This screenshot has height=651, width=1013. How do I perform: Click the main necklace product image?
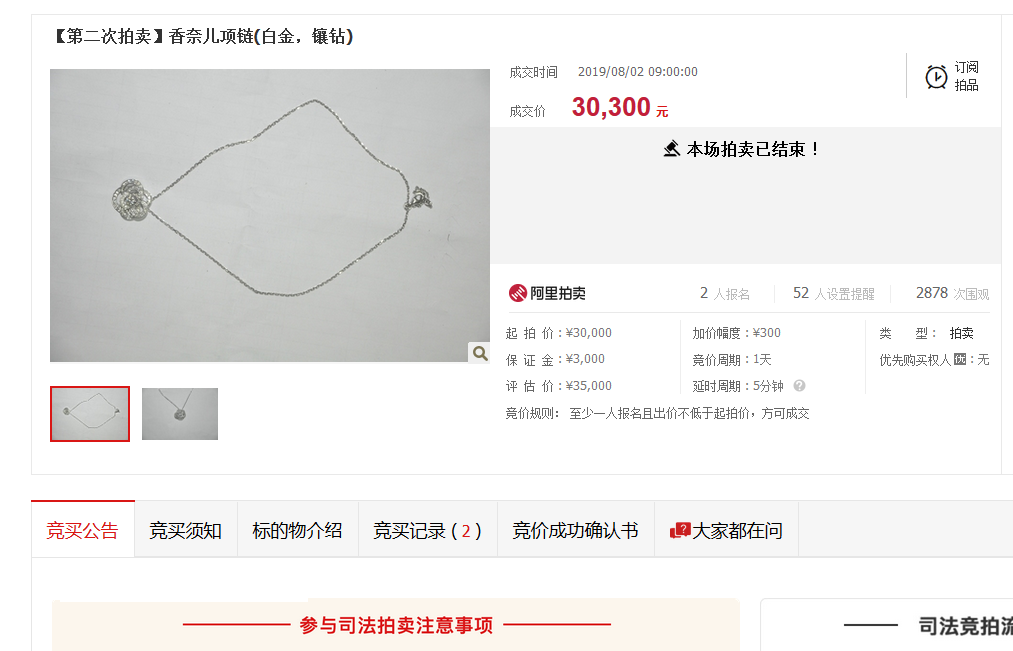click(270, 215)
